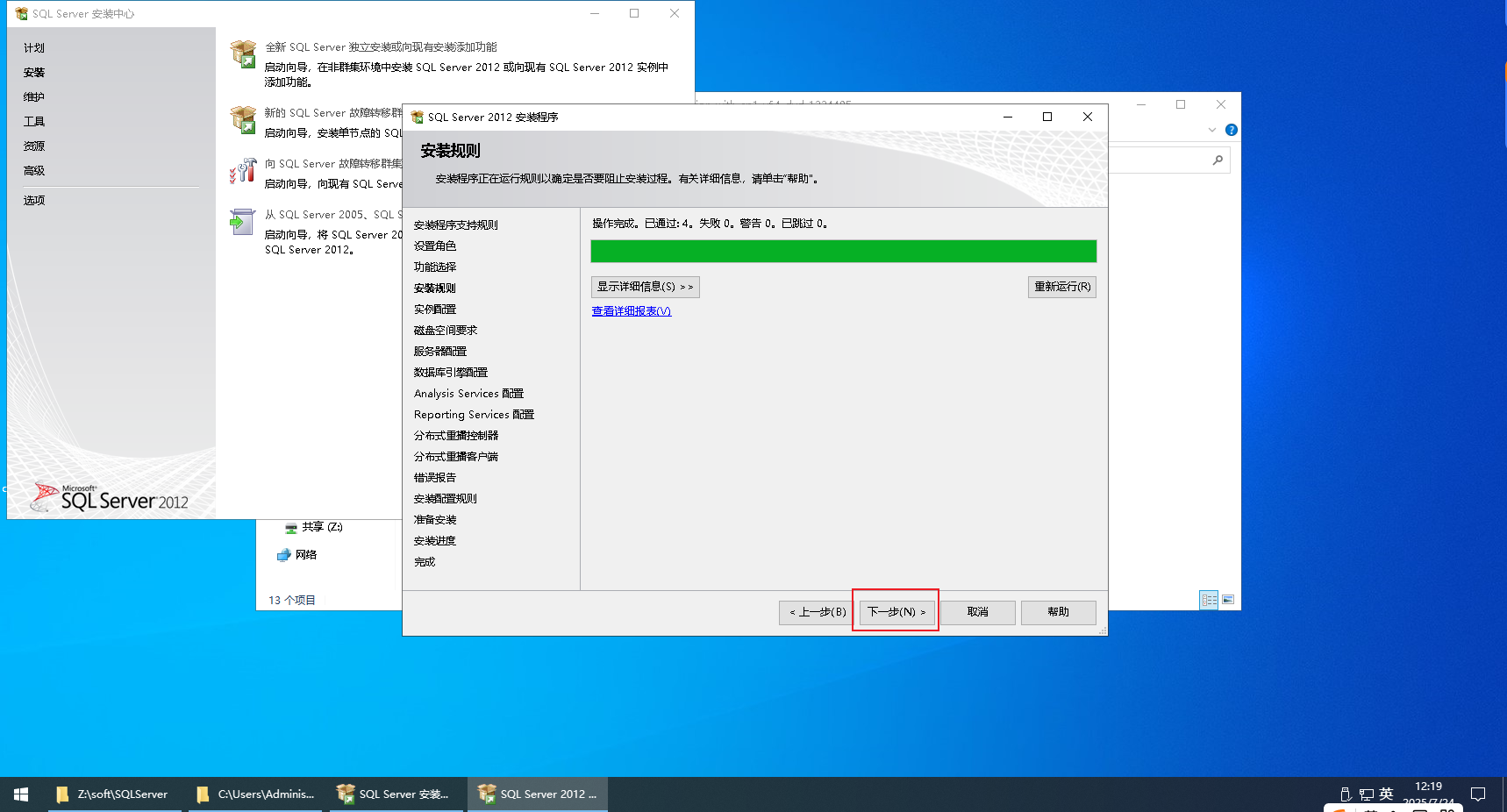
Task: Expand the show details button
Action: 645,287
